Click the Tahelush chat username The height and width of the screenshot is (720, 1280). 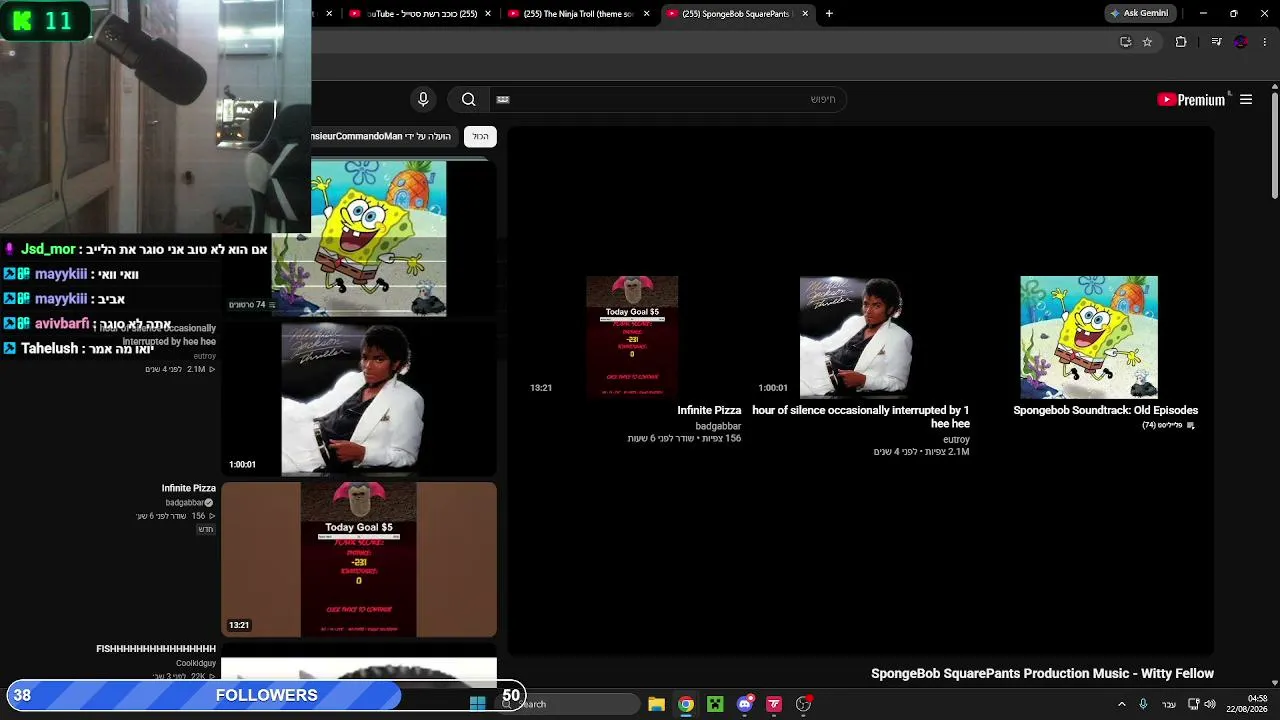pos(49,349)
